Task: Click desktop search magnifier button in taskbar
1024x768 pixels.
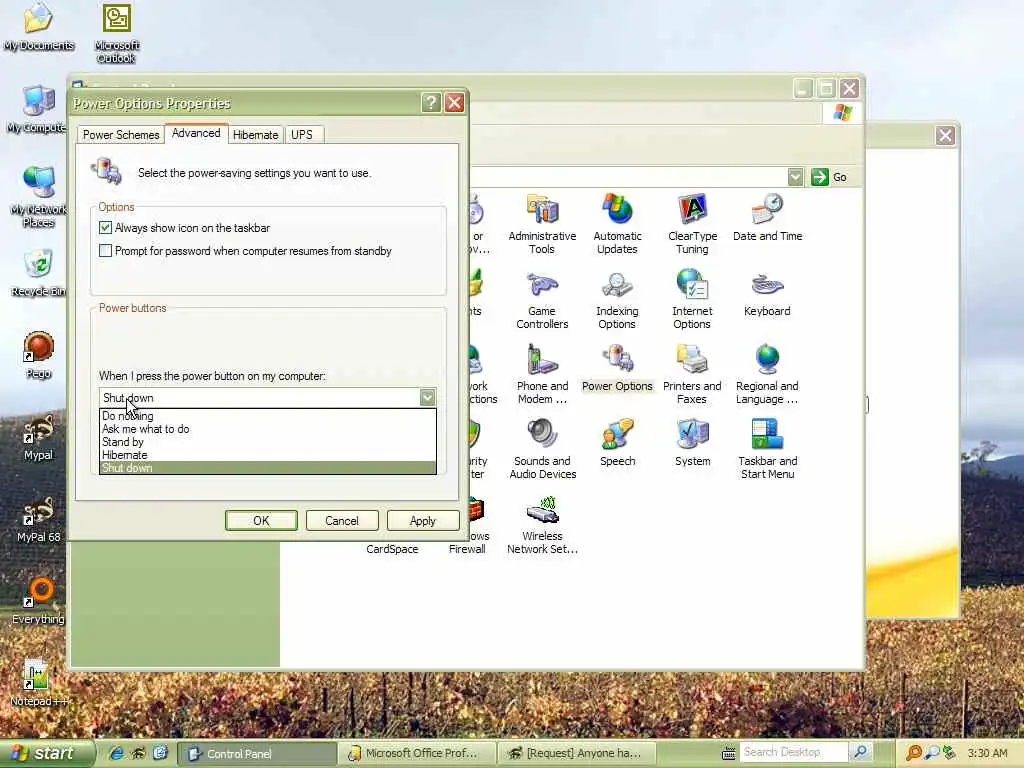Action: point(861,752)
